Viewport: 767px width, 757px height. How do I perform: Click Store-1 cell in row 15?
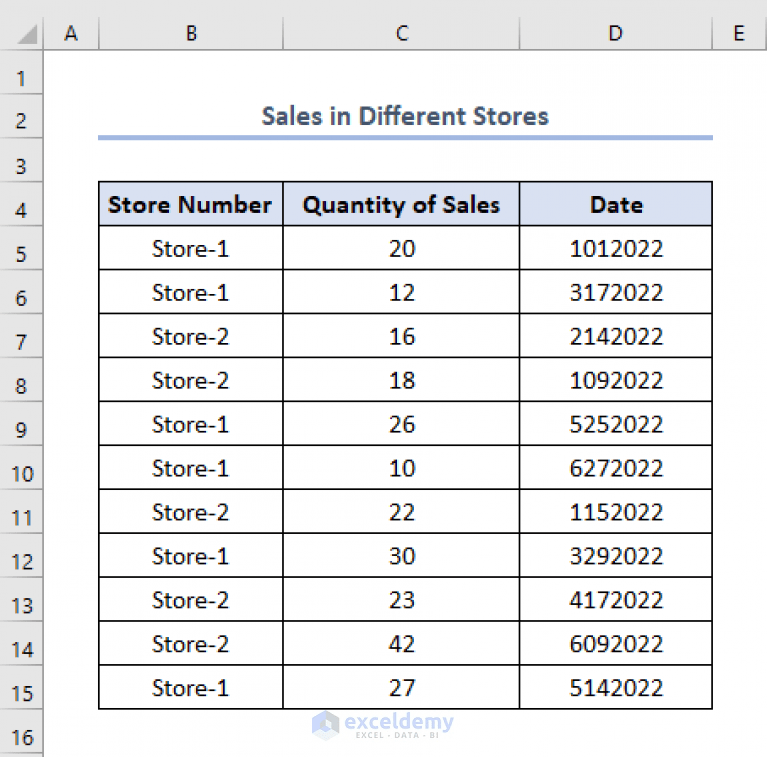point(191,687)
